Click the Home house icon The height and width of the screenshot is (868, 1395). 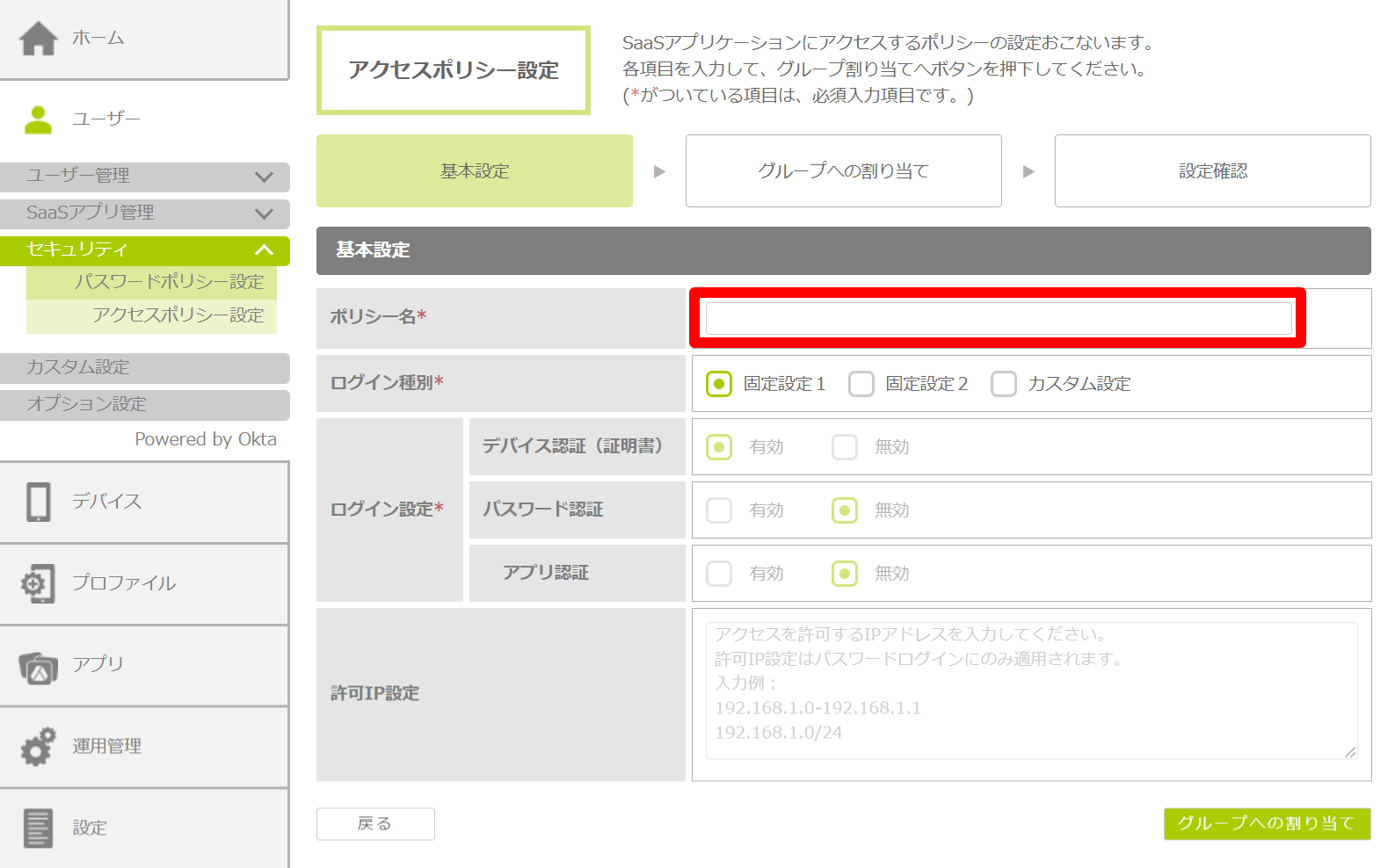coord(39,39)
